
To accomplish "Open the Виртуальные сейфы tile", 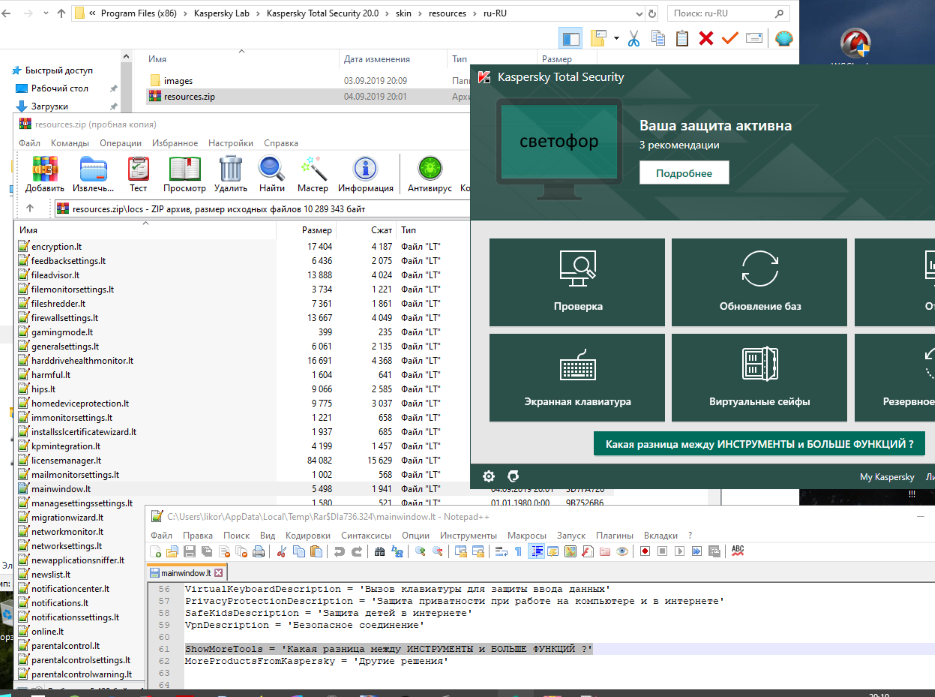I will click(760, 376).
